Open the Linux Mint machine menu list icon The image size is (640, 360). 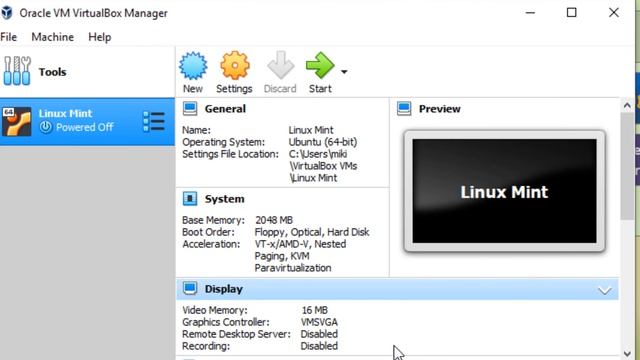[154, 122]
